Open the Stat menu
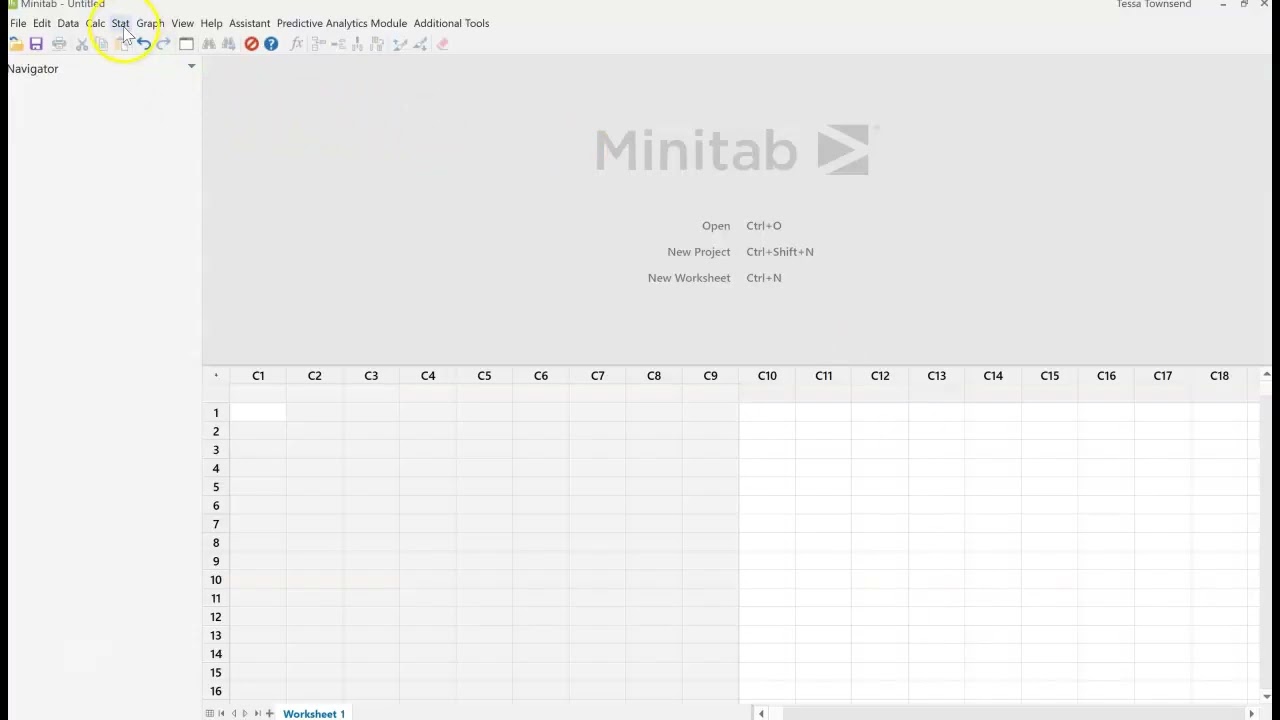 click(120, 23)
